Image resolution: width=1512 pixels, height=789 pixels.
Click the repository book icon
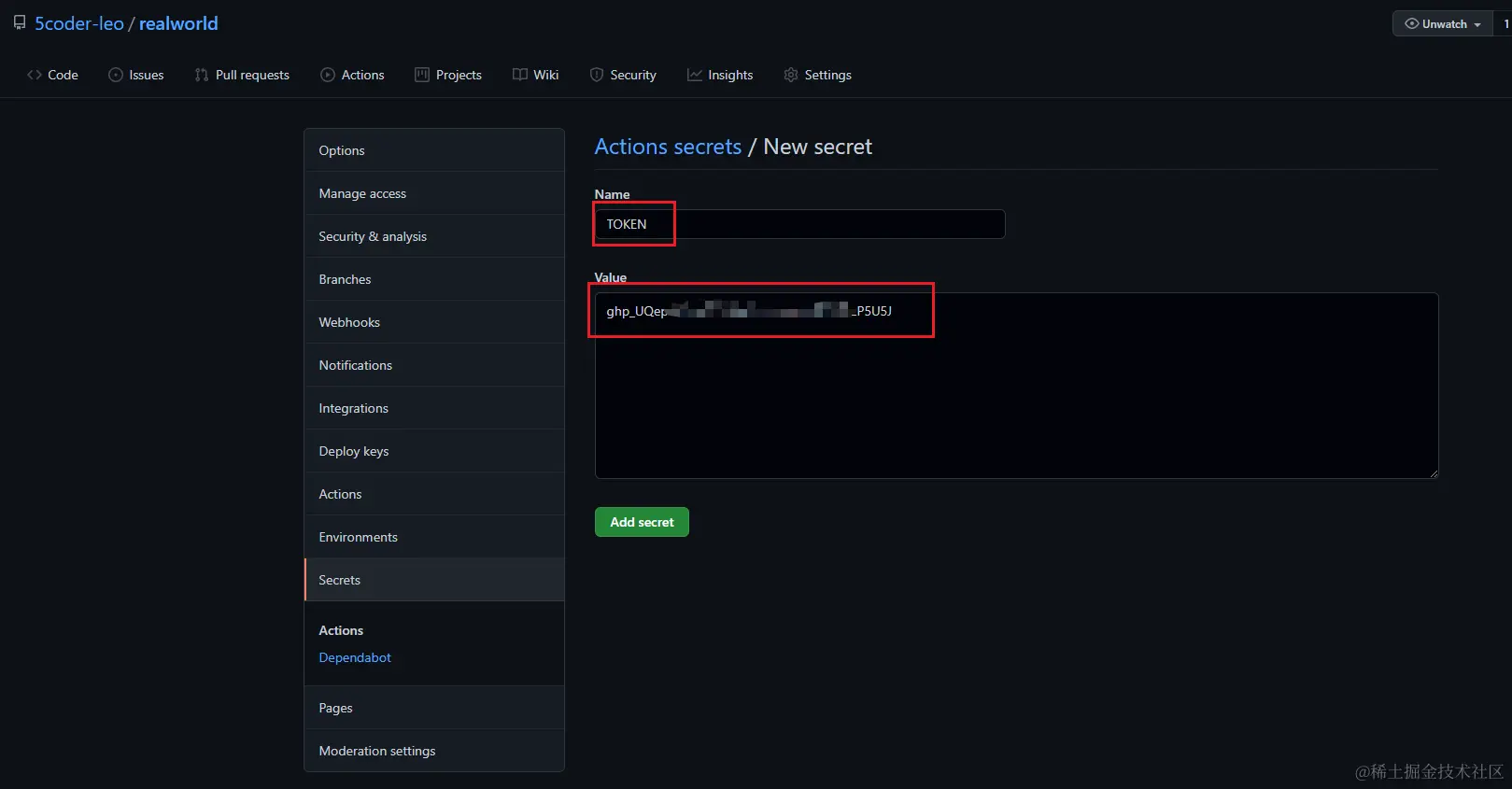(20, 23)
